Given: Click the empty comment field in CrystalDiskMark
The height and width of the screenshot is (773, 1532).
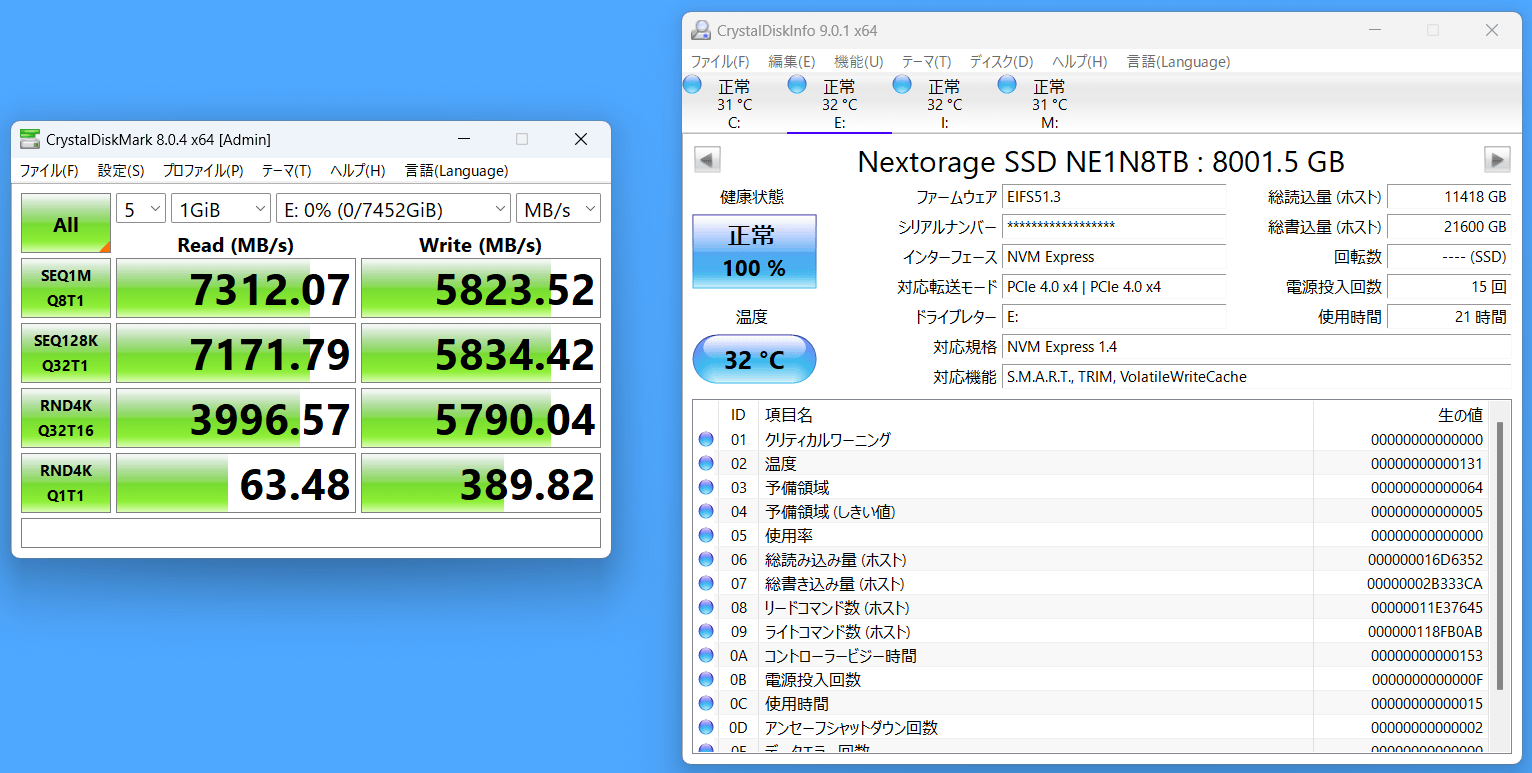Looking at the screenshot, I should [x=311, y=533].
